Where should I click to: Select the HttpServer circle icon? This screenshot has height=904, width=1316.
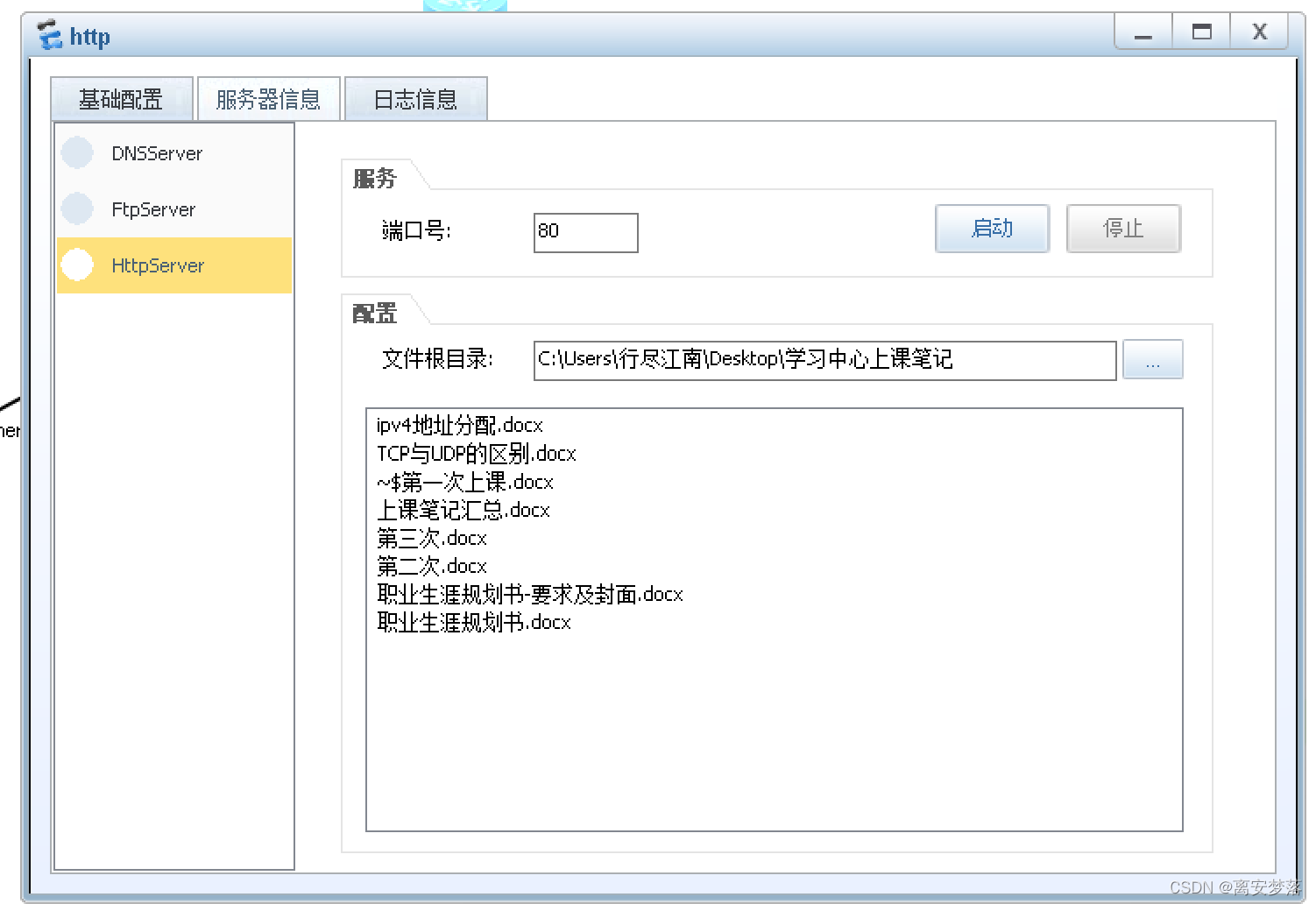[77, 265]
